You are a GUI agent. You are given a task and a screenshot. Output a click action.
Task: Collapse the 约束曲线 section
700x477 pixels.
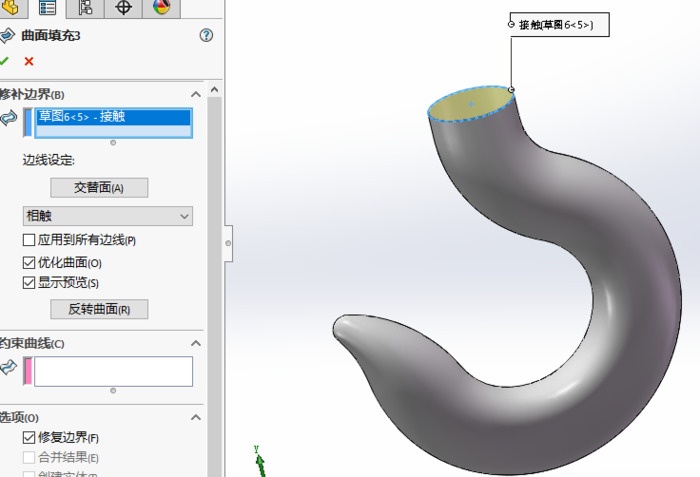tap(198, 344)
